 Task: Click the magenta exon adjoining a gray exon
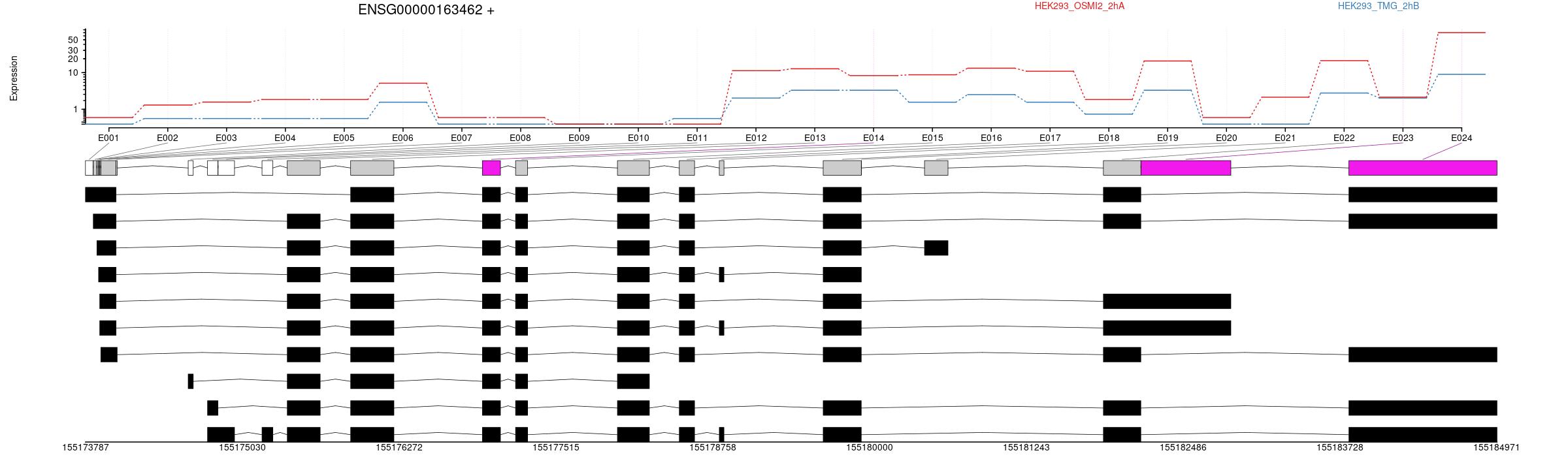[x=1186, y=168]
